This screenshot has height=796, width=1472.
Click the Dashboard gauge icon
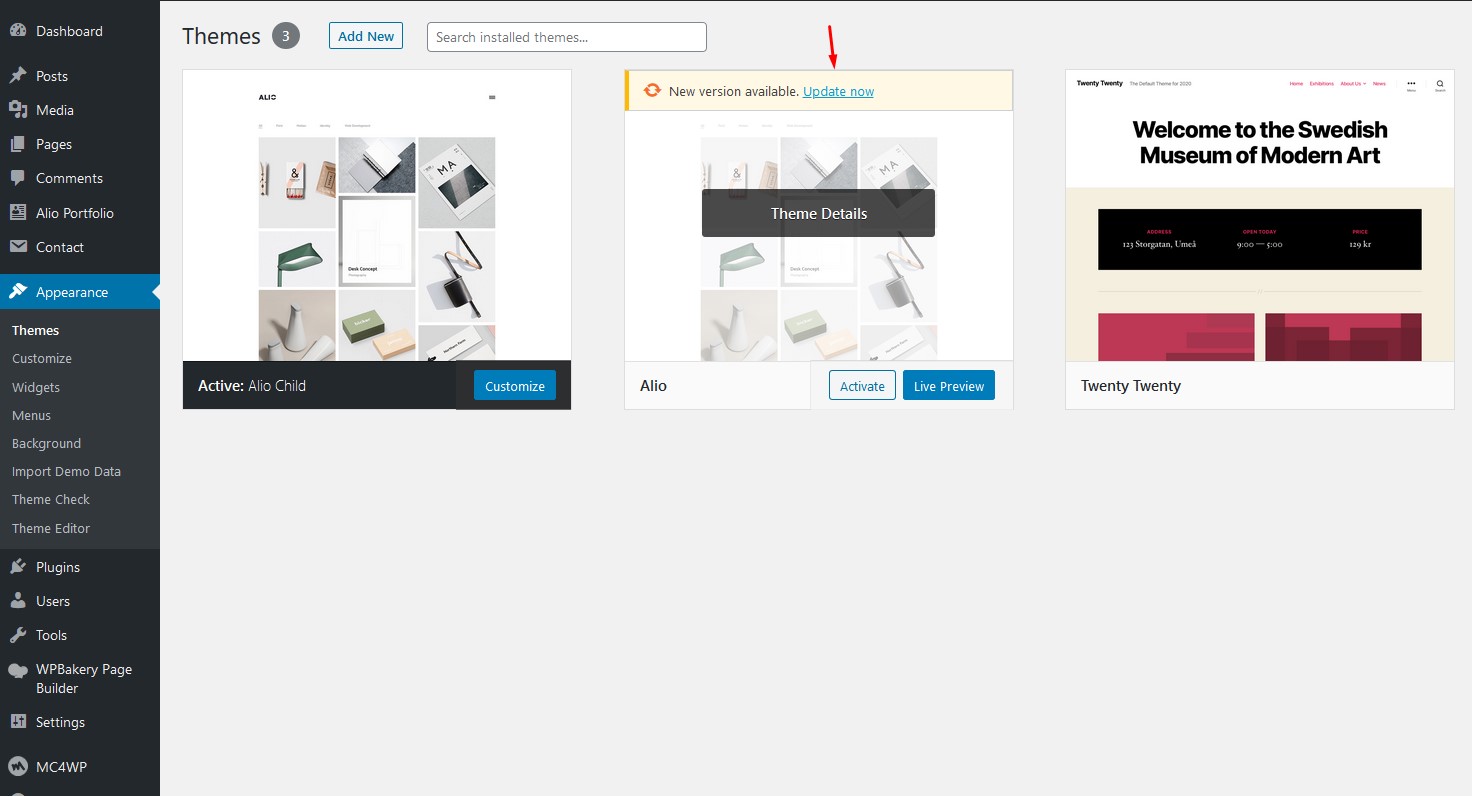18,31
